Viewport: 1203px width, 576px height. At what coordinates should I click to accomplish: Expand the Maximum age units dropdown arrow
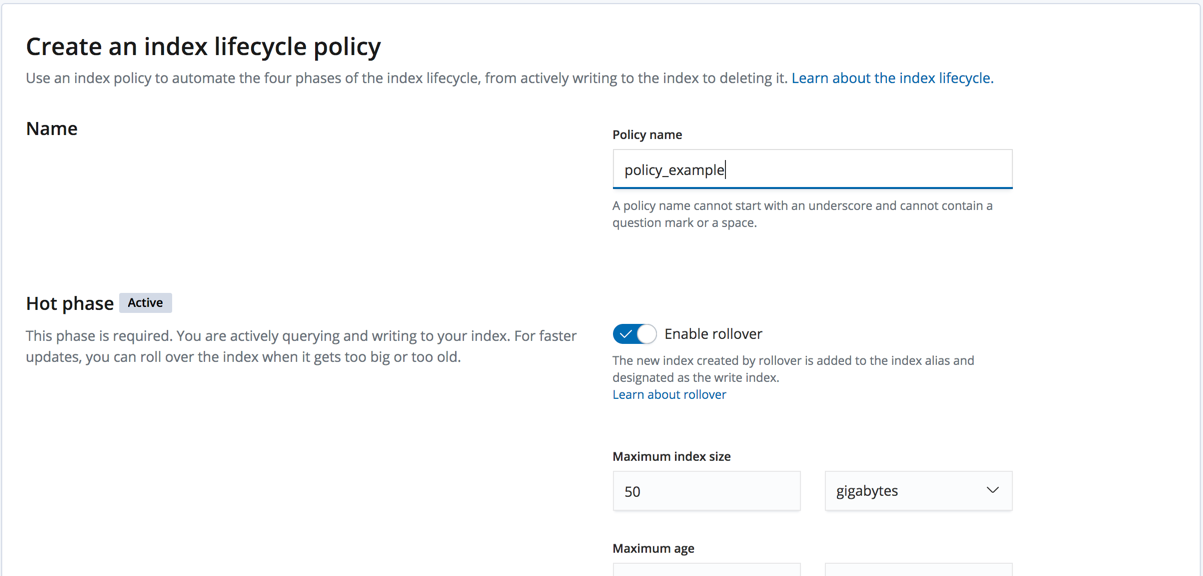[x=992, y=572]
